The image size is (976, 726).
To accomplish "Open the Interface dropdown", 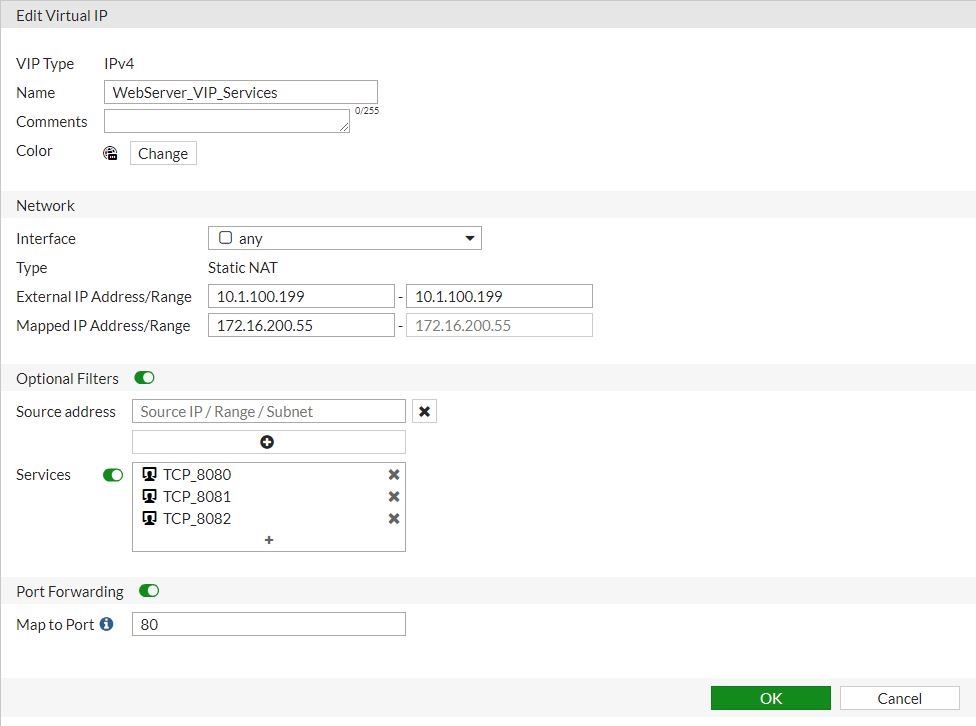I will (x=468, y=237).
